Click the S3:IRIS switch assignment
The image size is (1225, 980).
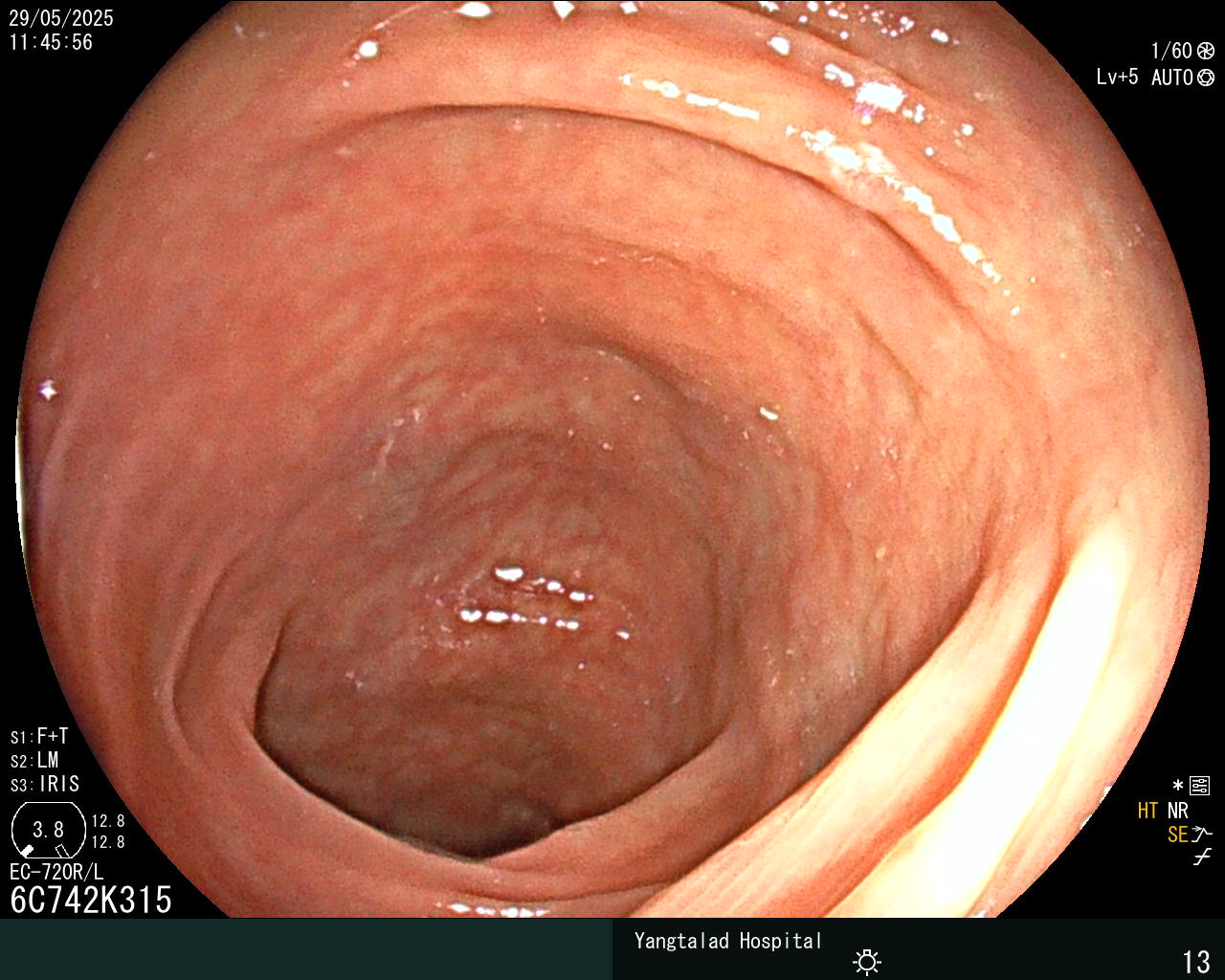click(x=45, y=784)
